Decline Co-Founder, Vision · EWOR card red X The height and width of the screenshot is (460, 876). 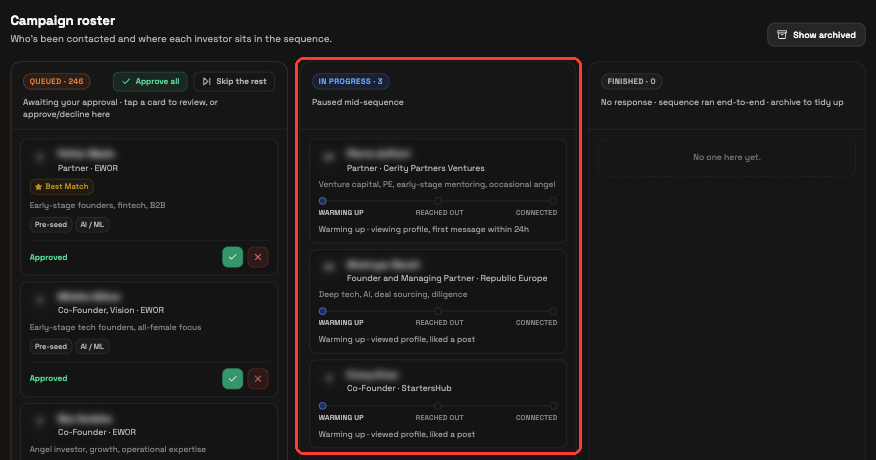point(258,378)
